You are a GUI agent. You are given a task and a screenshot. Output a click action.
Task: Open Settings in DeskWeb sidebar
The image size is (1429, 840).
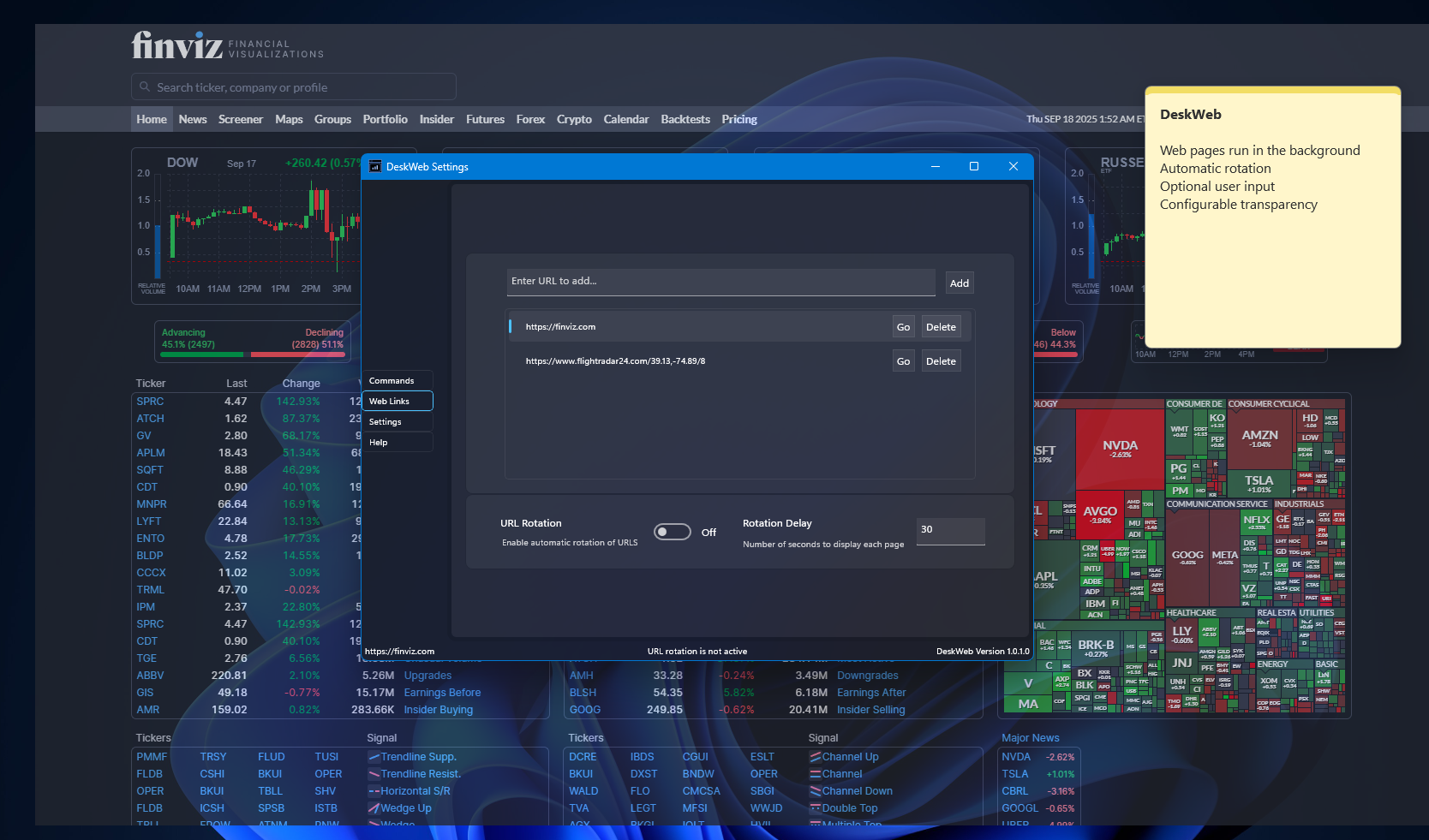pos(398,422)
